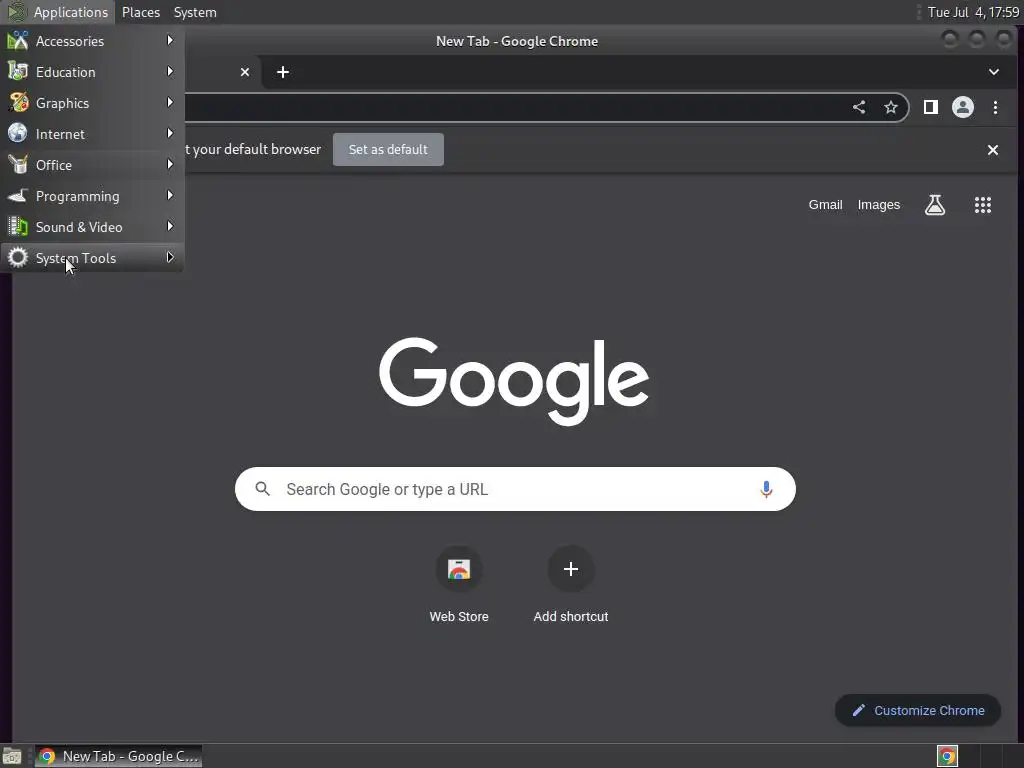Expand Office via its arrow
1024x768 pixels.
click(x=170, y=164)
